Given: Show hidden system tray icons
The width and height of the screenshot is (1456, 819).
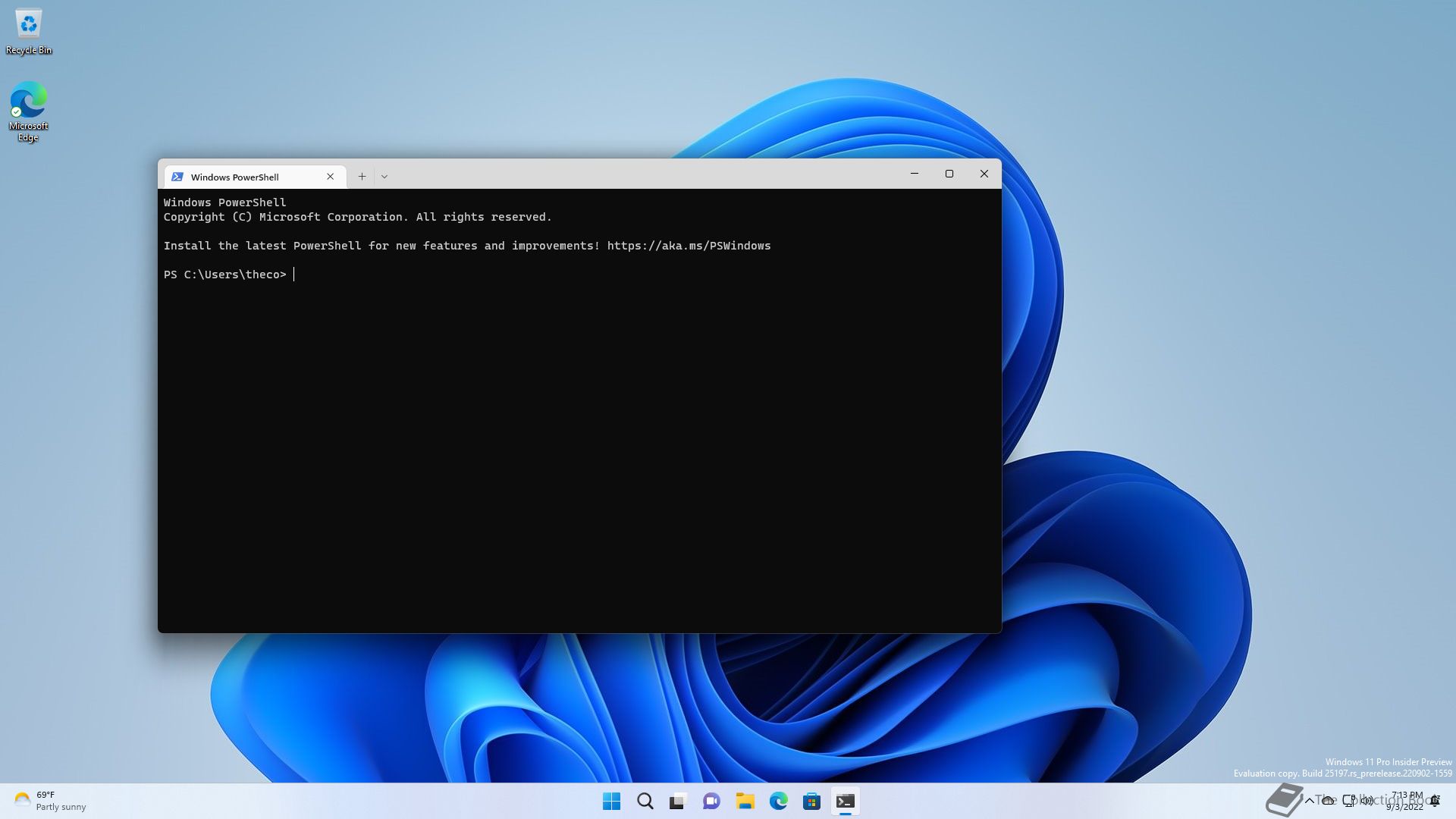Looking at the screenshot, I should click(x=1310, y=801).
